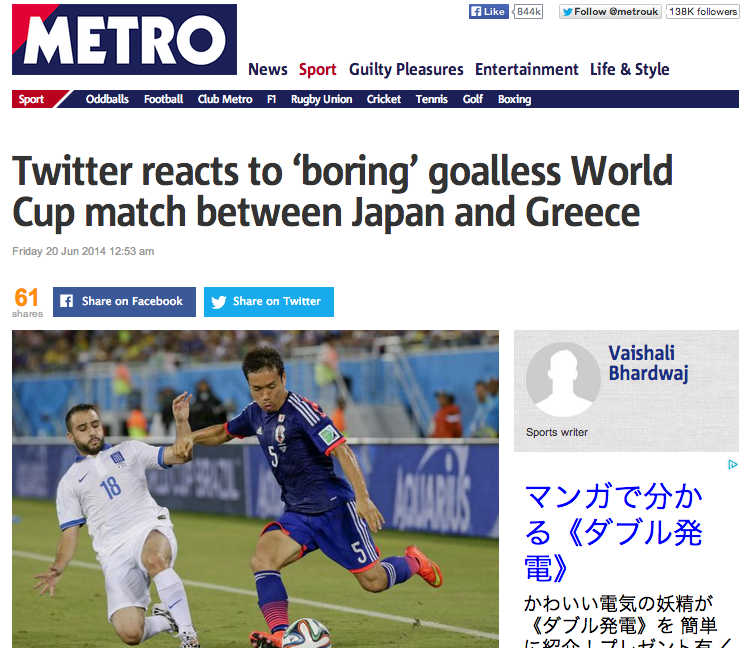The image size is (754, 648).
Task: Share the article on Facebook
Action: click(124, 301)
